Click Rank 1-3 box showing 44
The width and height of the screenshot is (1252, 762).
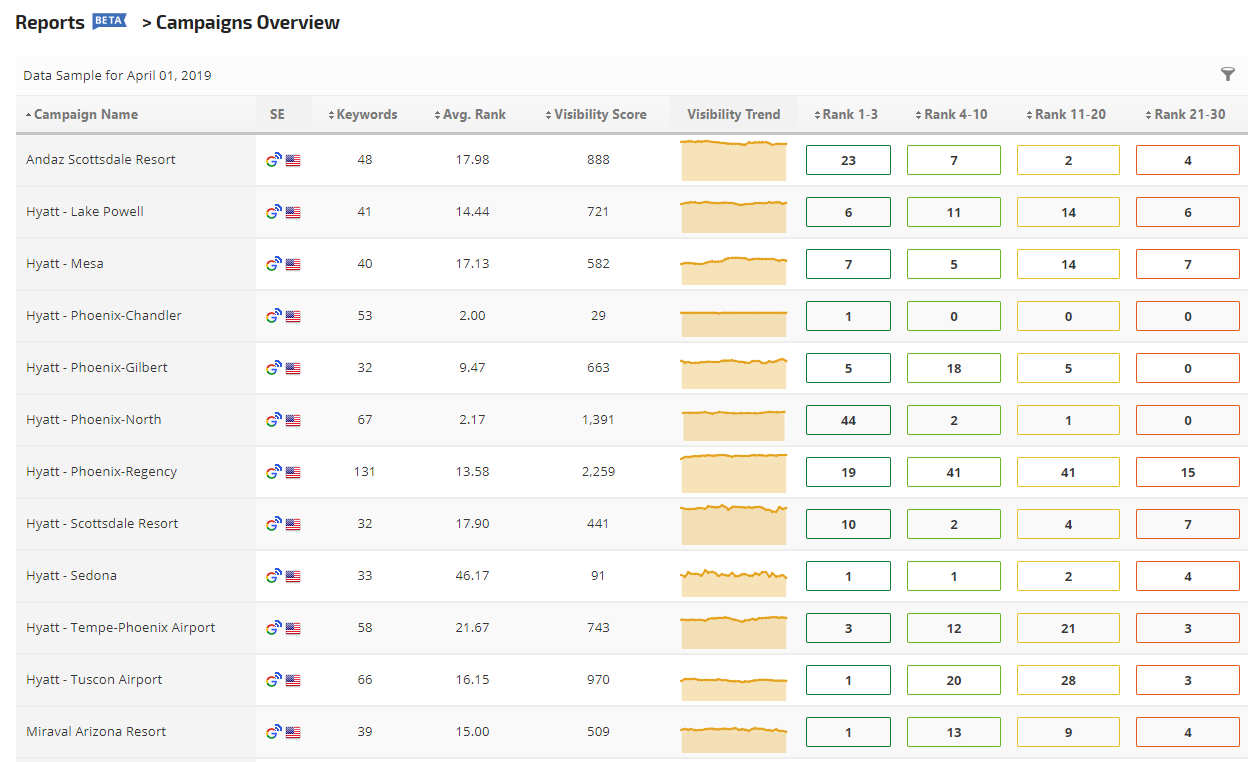(848, 420)
